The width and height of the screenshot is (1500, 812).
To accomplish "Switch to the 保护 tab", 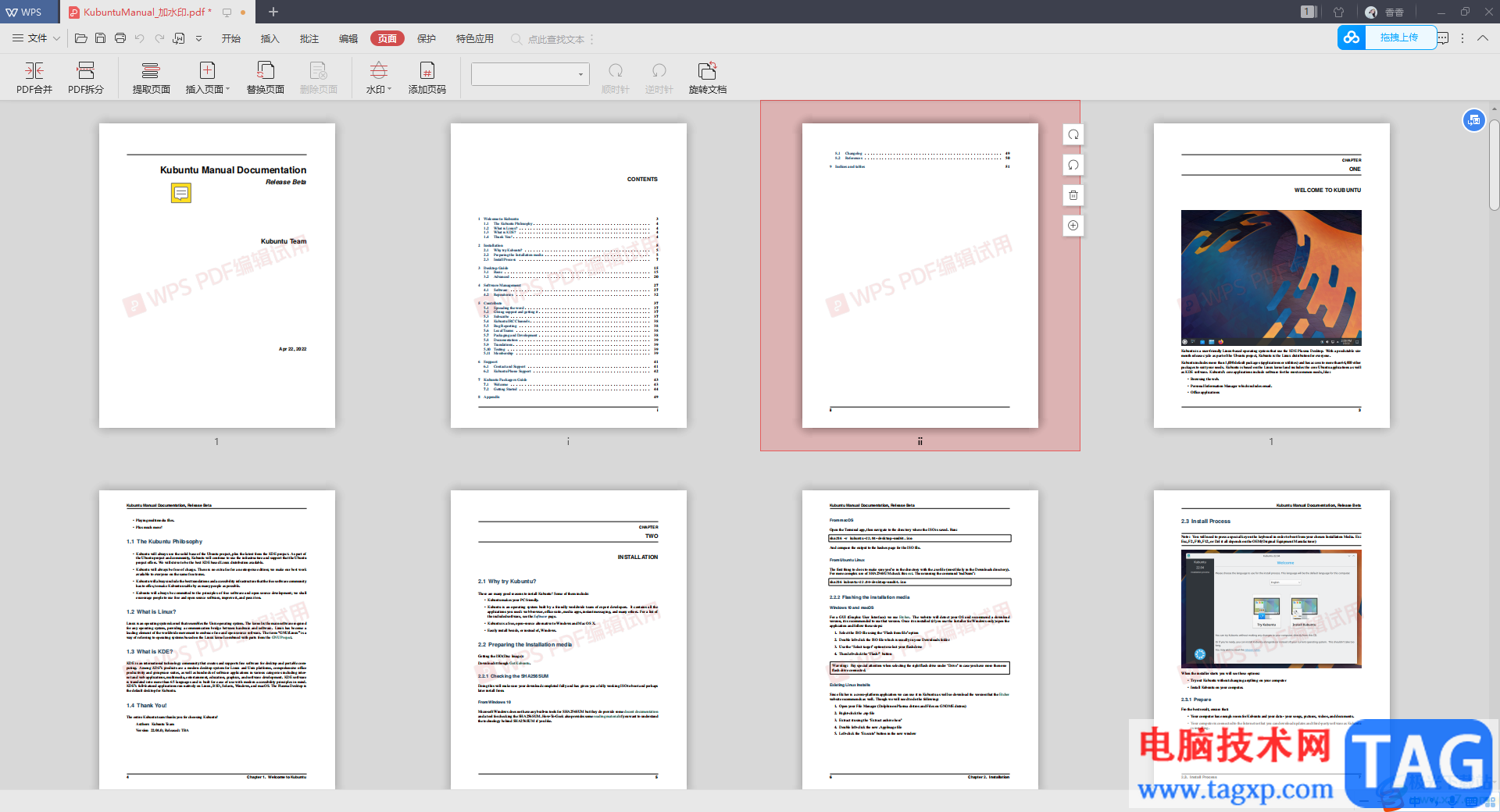I will click(x=427, y=38).
